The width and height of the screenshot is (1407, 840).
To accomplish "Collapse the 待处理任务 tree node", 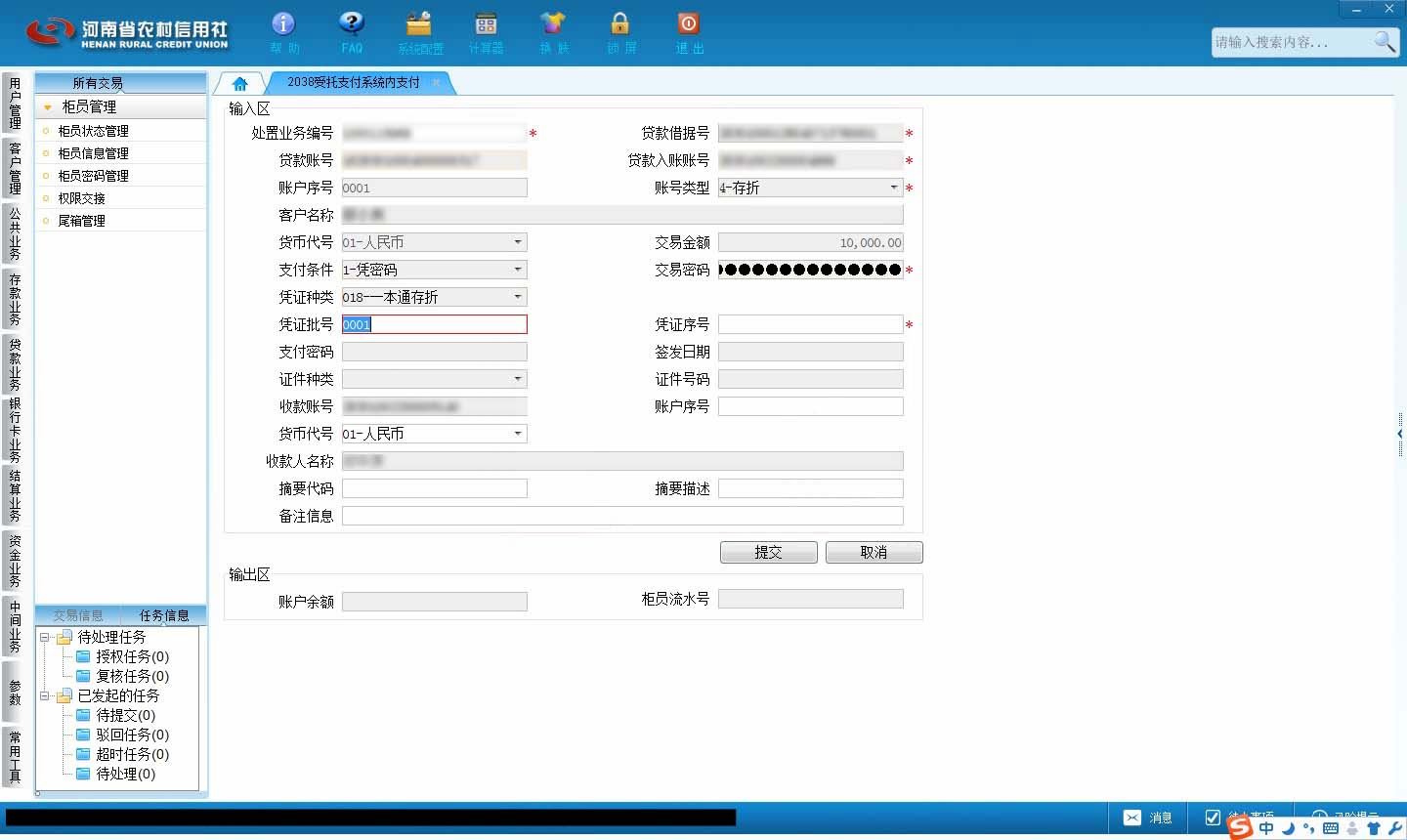I will point(45,637).
